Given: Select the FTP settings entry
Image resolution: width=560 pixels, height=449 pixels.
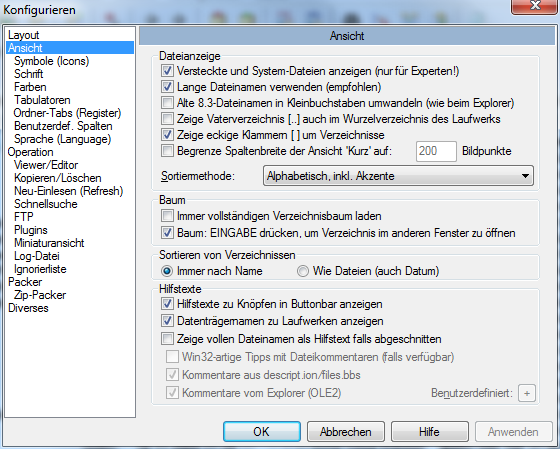Looking at the screenshot, I should coord(24,217).
